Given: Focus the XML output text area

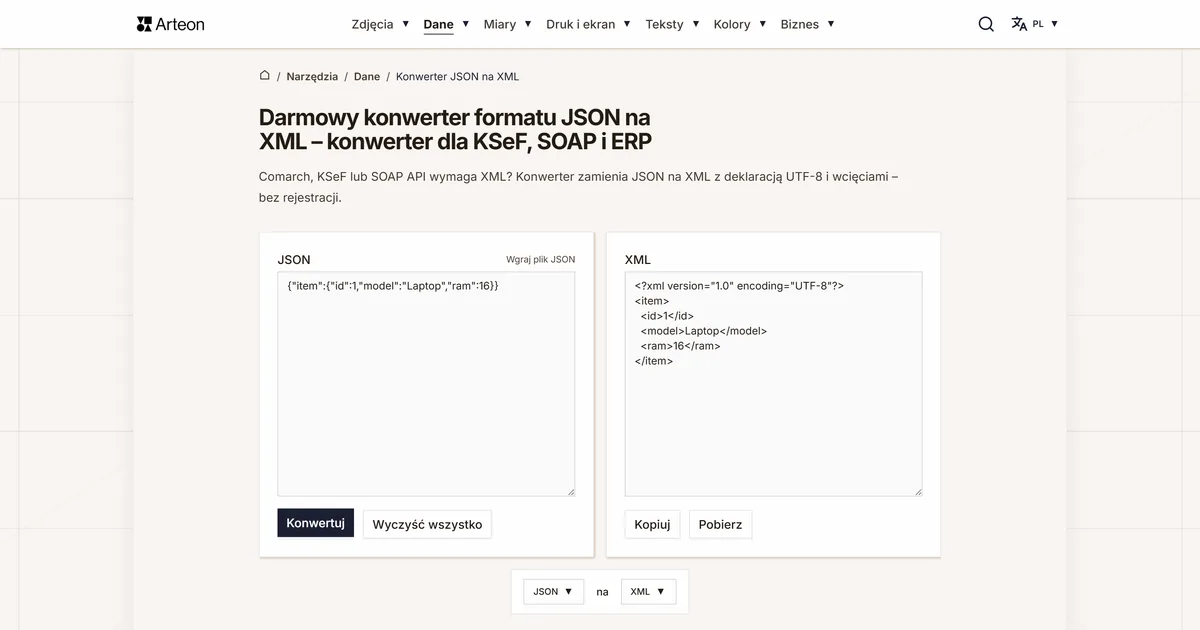Looking at the screenshot, I should (x=773, y=384).
